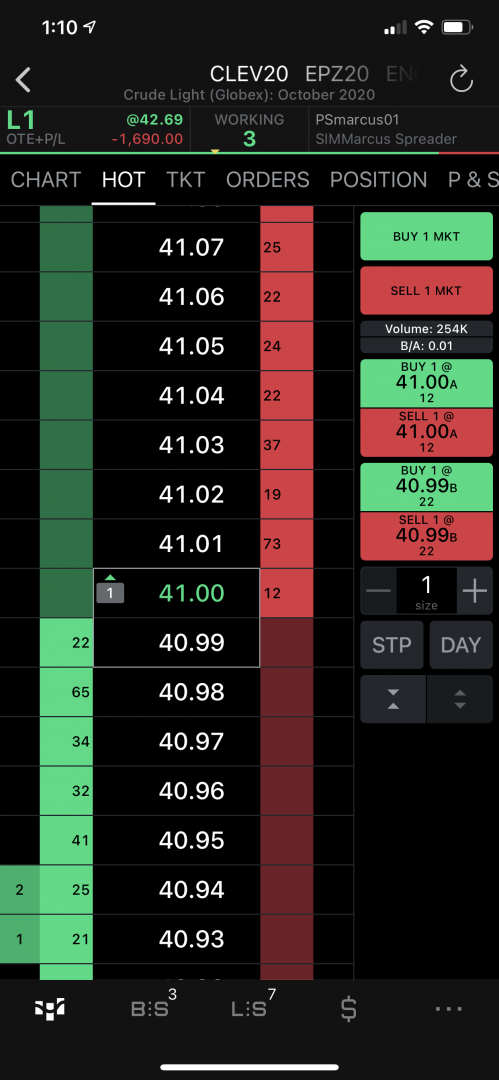Tap SELL 1 MKT button
The height and width of the screenshot is (1080, 499).
pos(427,290)
